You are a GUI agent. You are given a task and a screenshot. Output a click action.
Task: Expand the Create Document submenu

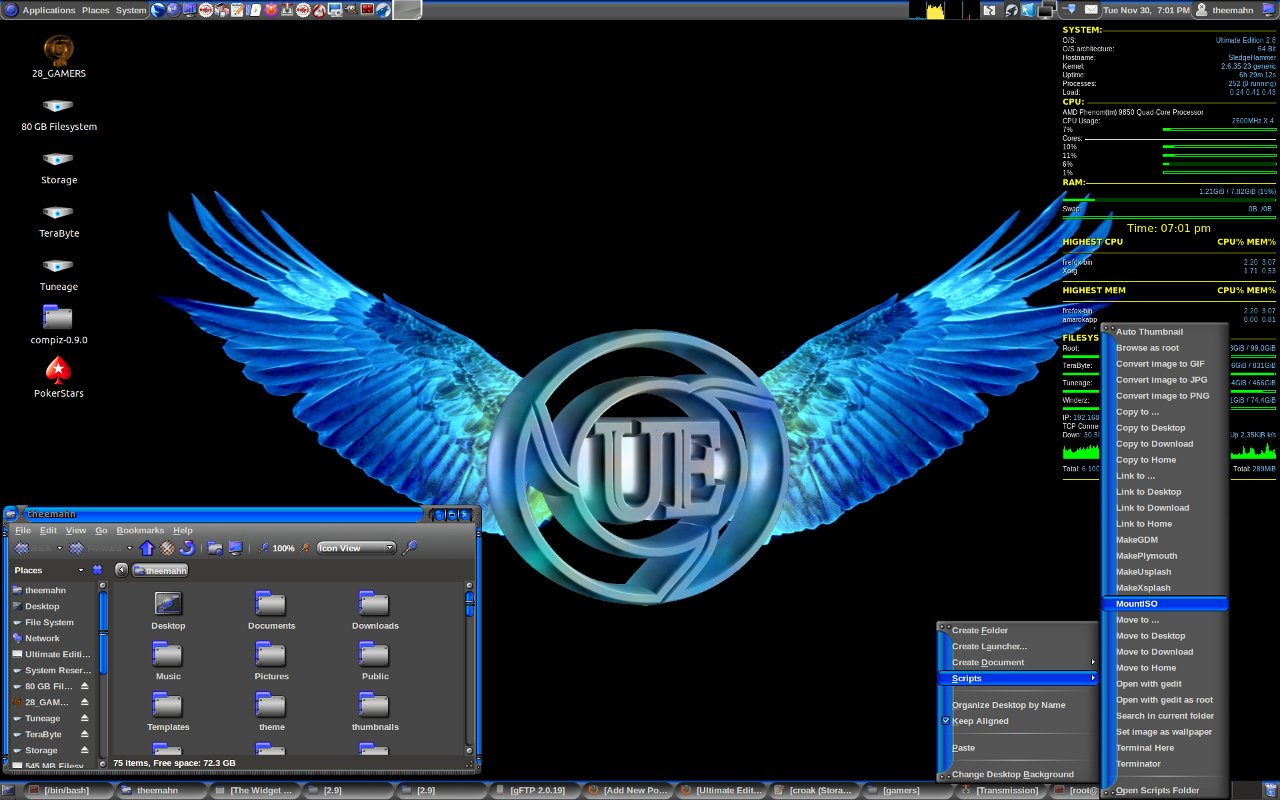click(1019, 662)
